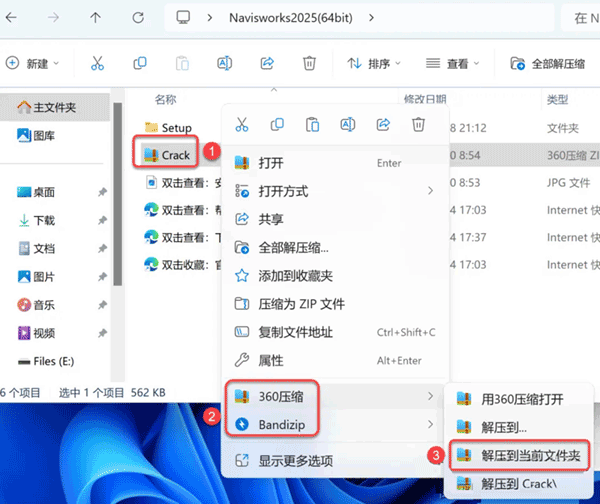Screen dimensions: 600x504
Task: Select the 双击收藏 shortcut file
Action: coord(183,264)
